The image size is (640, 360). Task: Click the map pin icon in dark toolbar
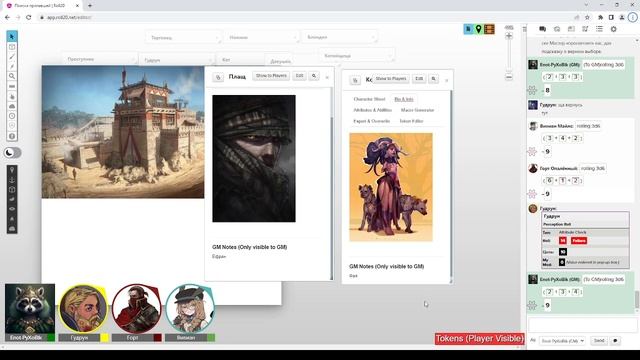click(x=12, y=170)
